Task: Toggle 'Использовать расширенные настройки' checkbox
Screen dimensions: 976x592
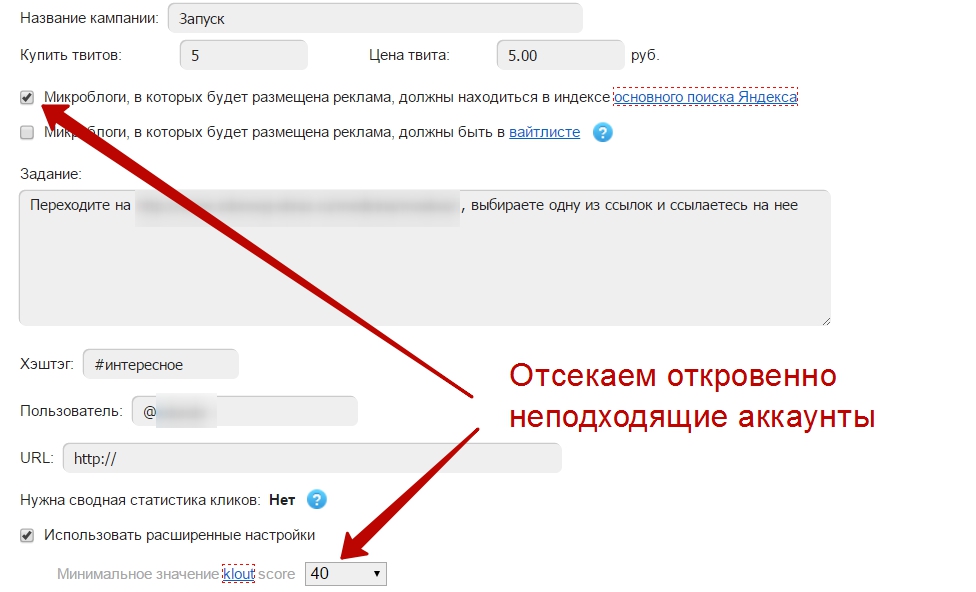Action: pyautogui.click(x=27, y=535)
